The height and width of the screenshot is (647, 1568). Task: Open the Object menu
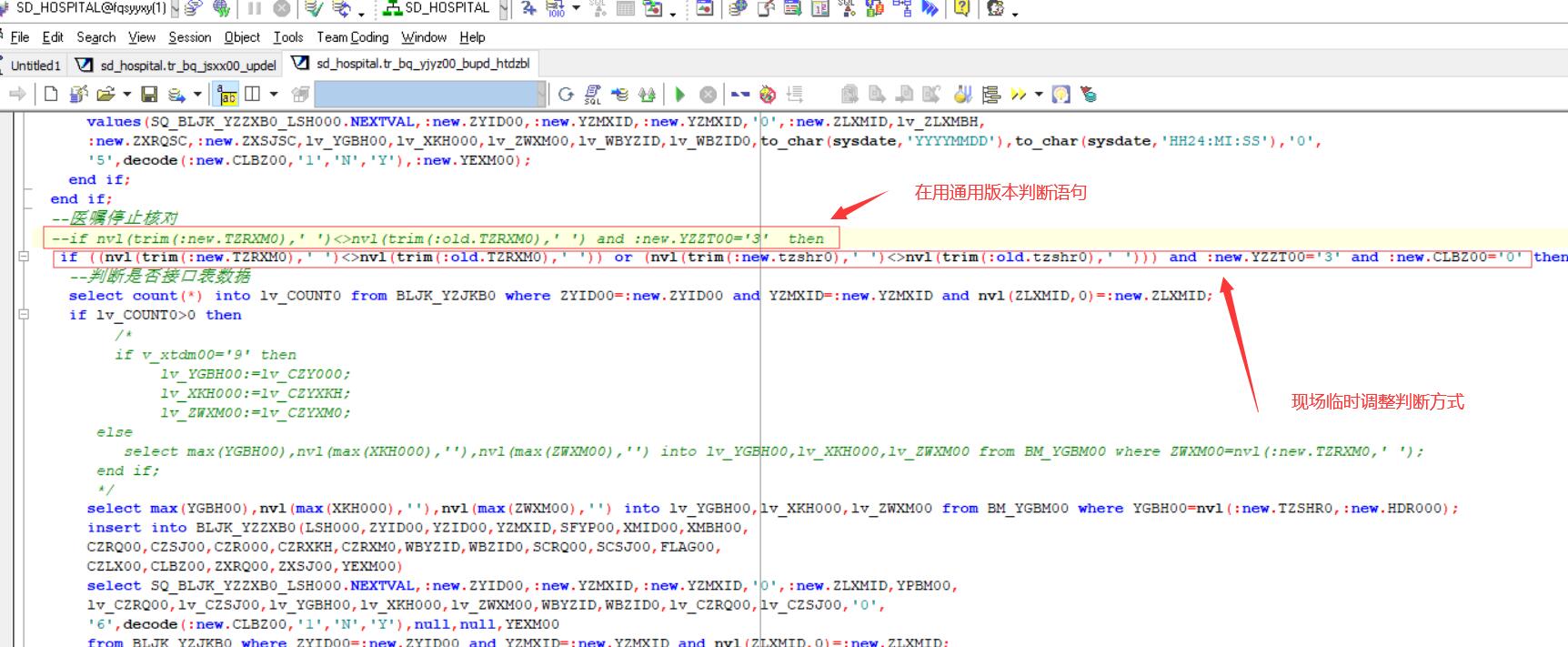point(242,37)
